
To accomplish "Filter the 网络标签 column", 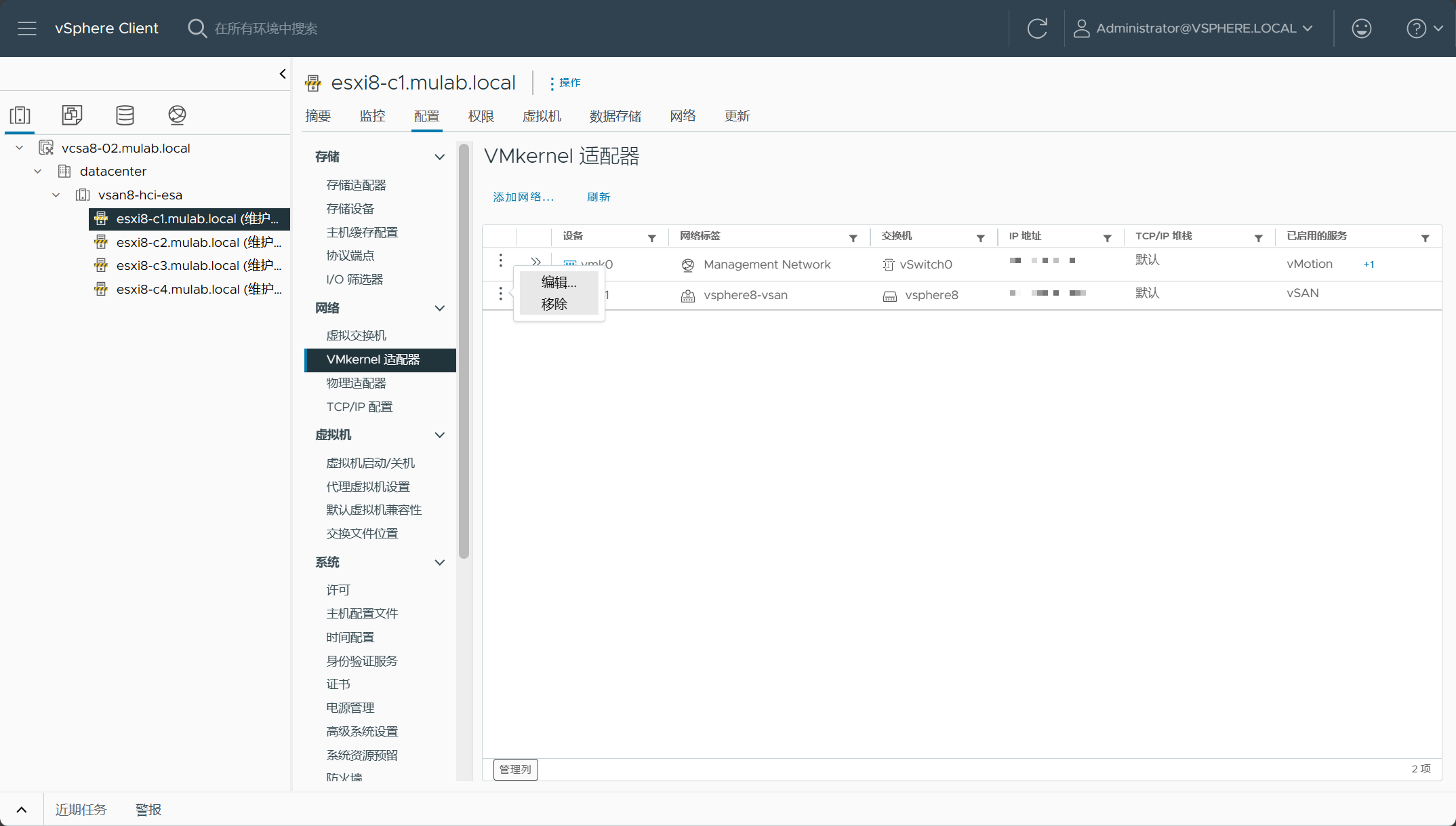I will [x=853, y=238].
